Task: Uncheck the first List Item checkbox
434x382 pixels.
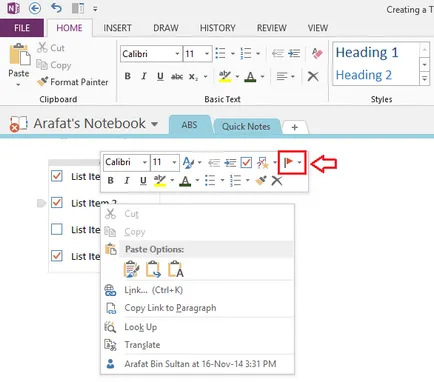Action: [57, 176]
